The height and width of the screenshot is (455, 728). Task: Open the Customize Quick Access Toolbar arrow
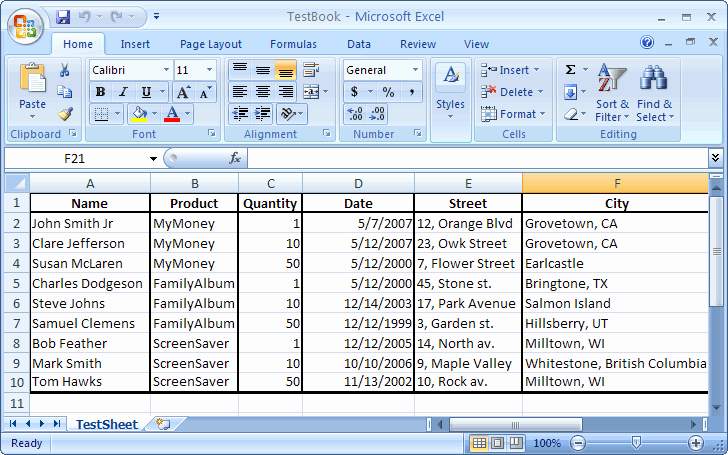(156, 17)
